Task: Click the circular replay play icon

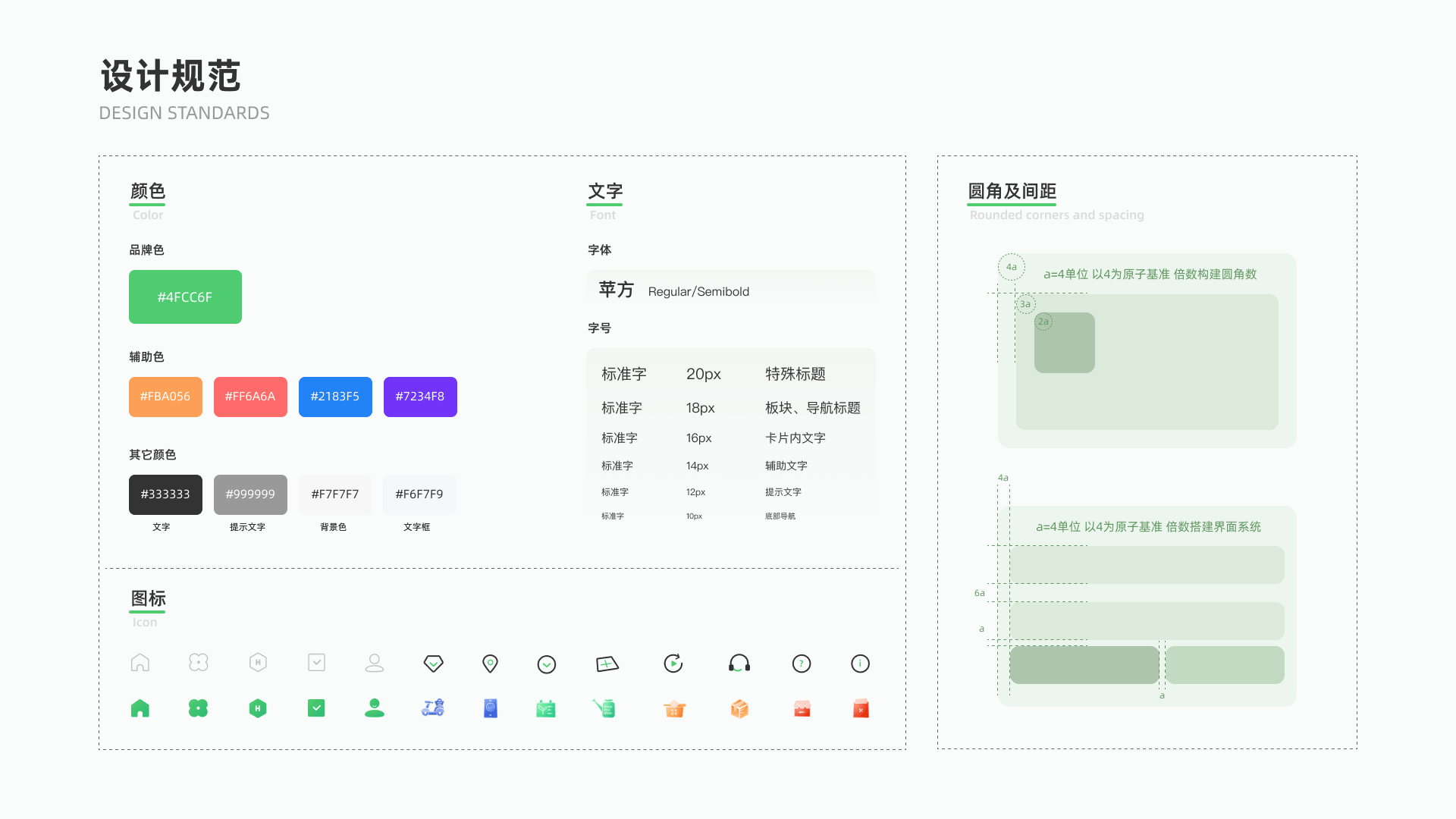Action: pos(673,664)
